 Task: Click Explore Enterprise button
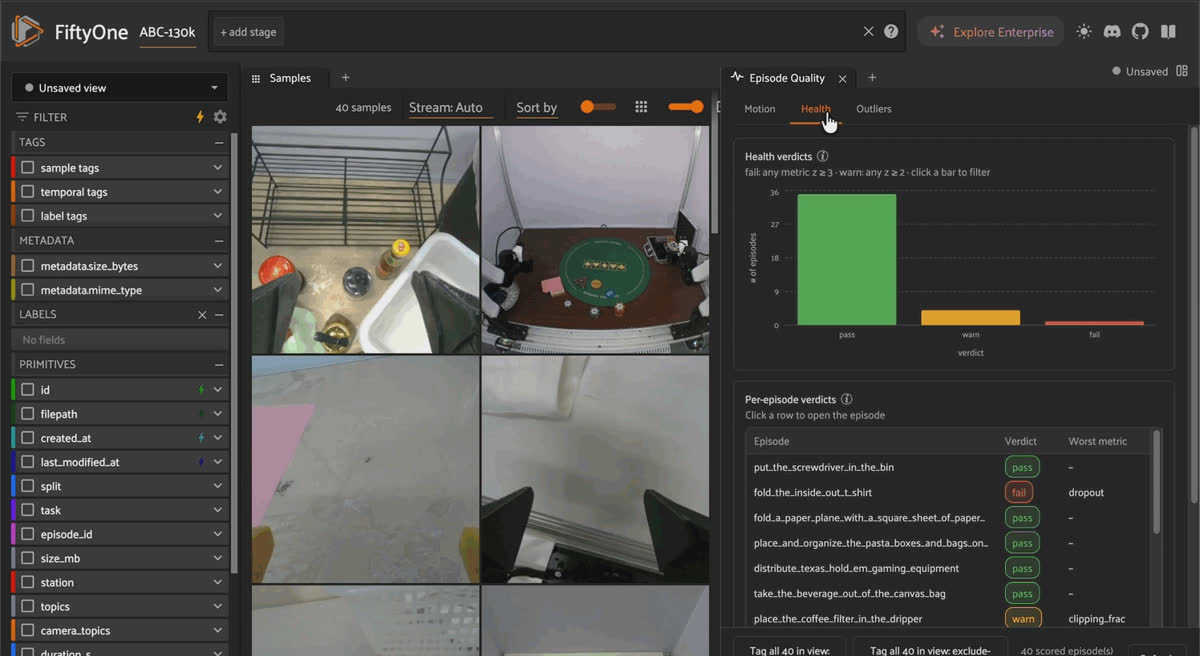(x=991, y=32)
